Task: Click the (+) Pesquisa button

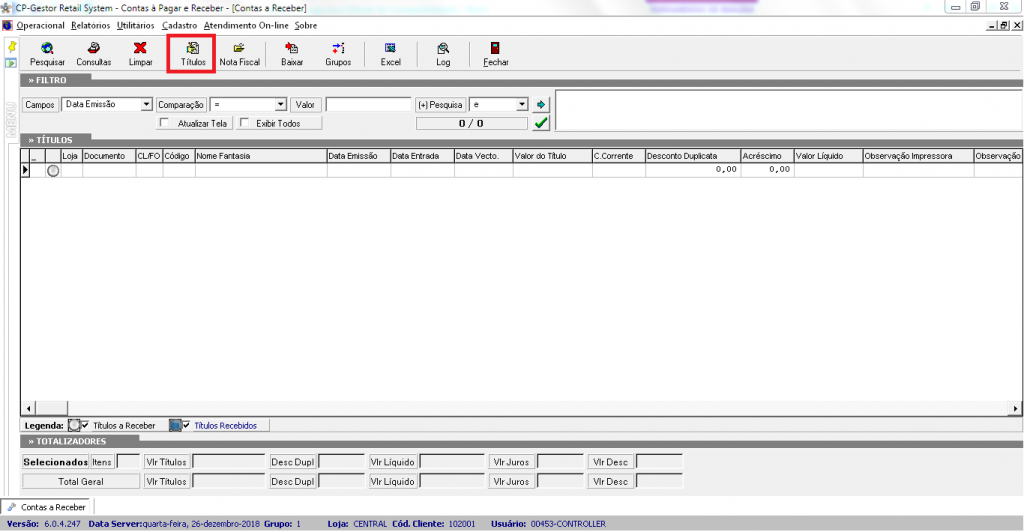Action: [440, 104]
